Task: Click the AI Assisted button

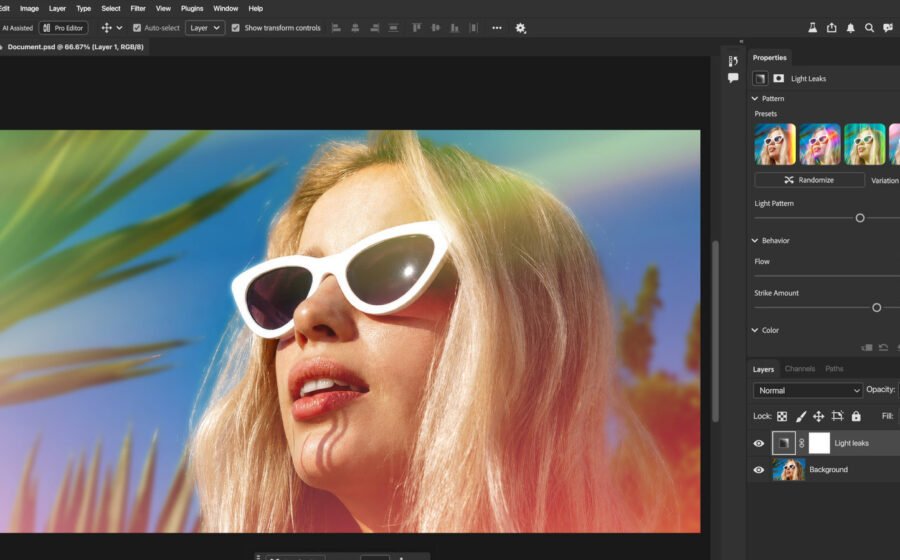Action: [x=17, y=28]
